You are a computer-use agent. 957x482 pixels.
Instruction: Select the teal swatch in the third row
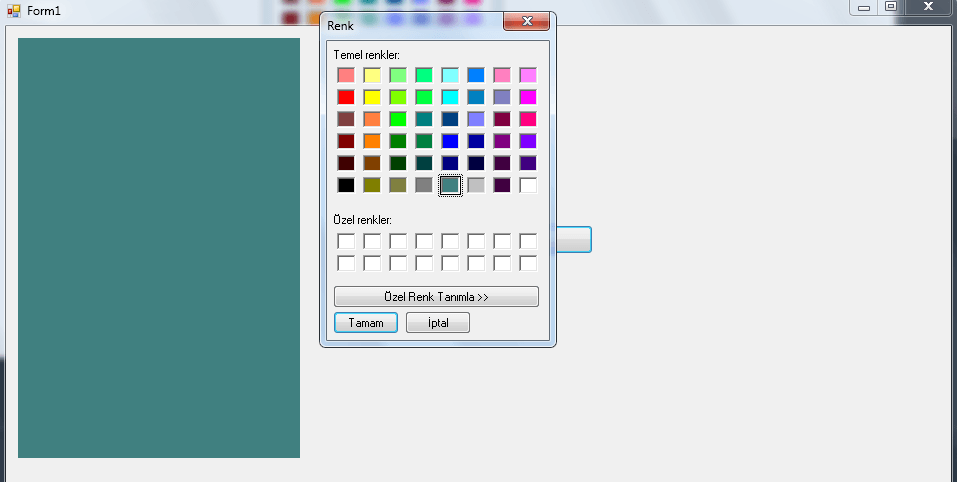pyautogui.click(x=424, y=119)
